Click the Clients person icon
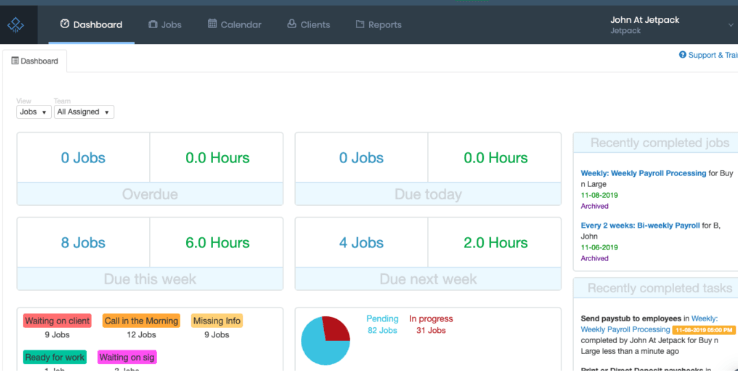 coord(292,24)
